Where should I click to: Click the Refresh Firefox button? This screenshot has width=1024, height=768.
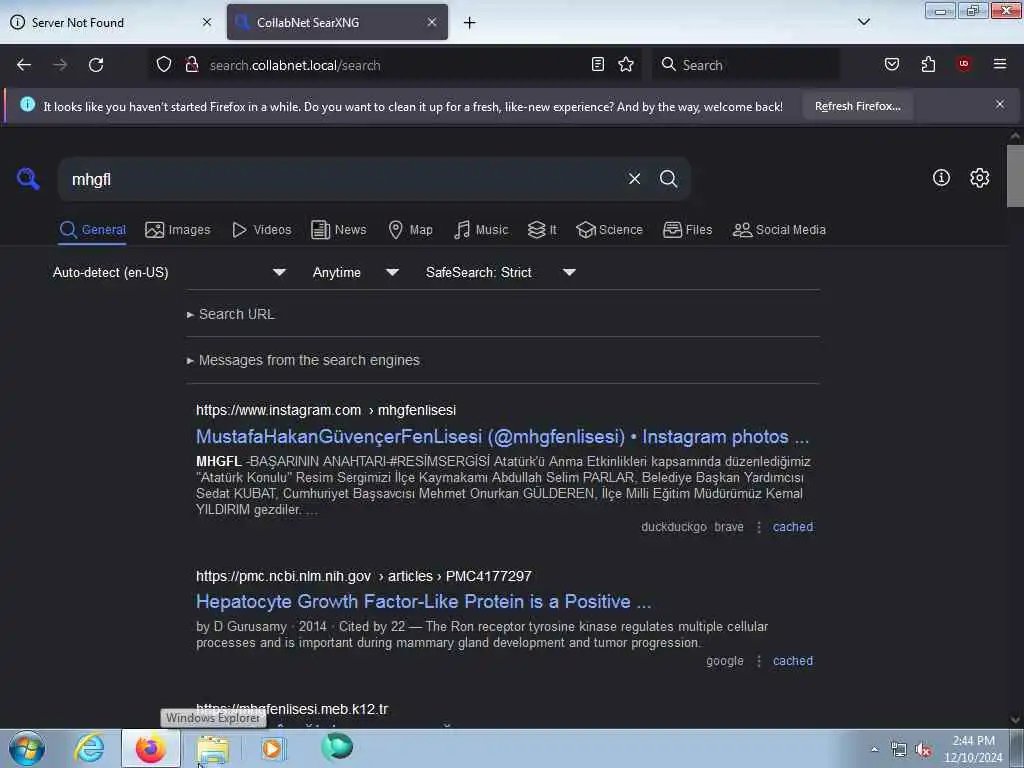[x=857, y=106]
